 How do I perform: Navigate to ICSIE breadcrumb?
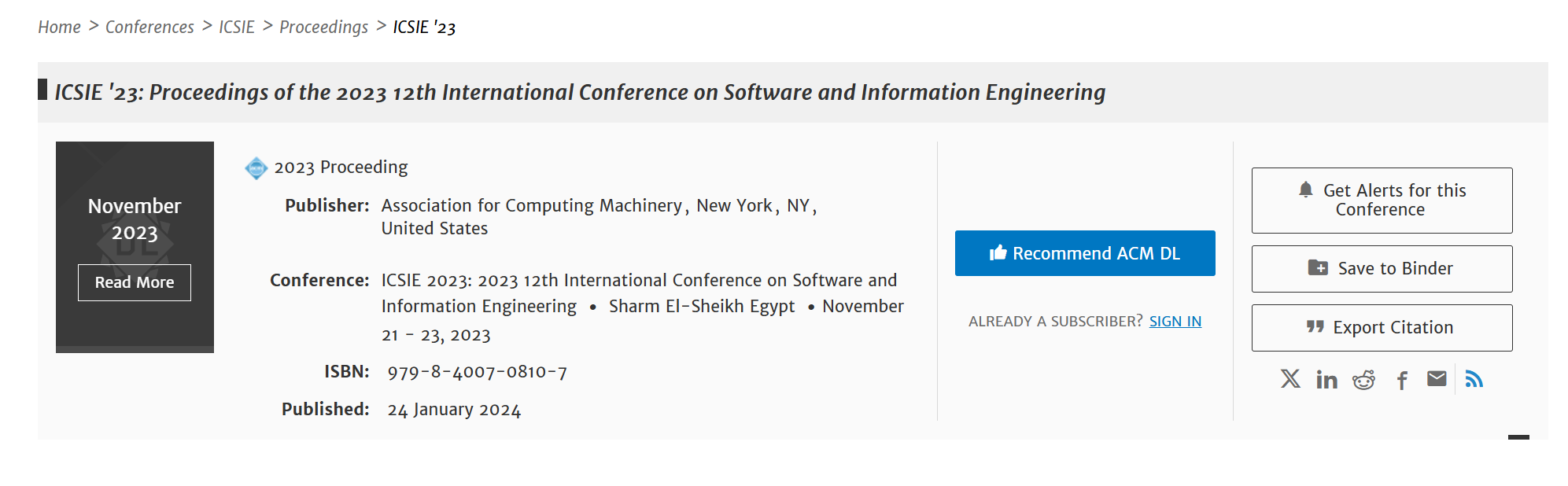click(237, 28)
